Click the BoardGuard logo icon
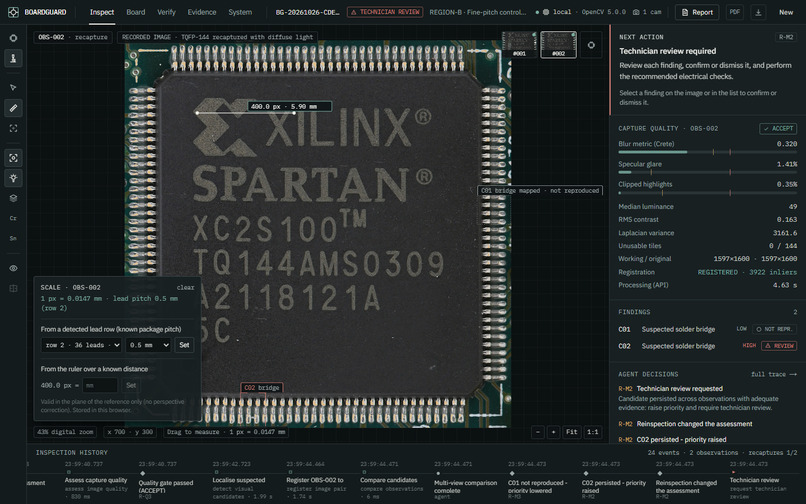This screenshot has width=806, height=504. point(13,12)
